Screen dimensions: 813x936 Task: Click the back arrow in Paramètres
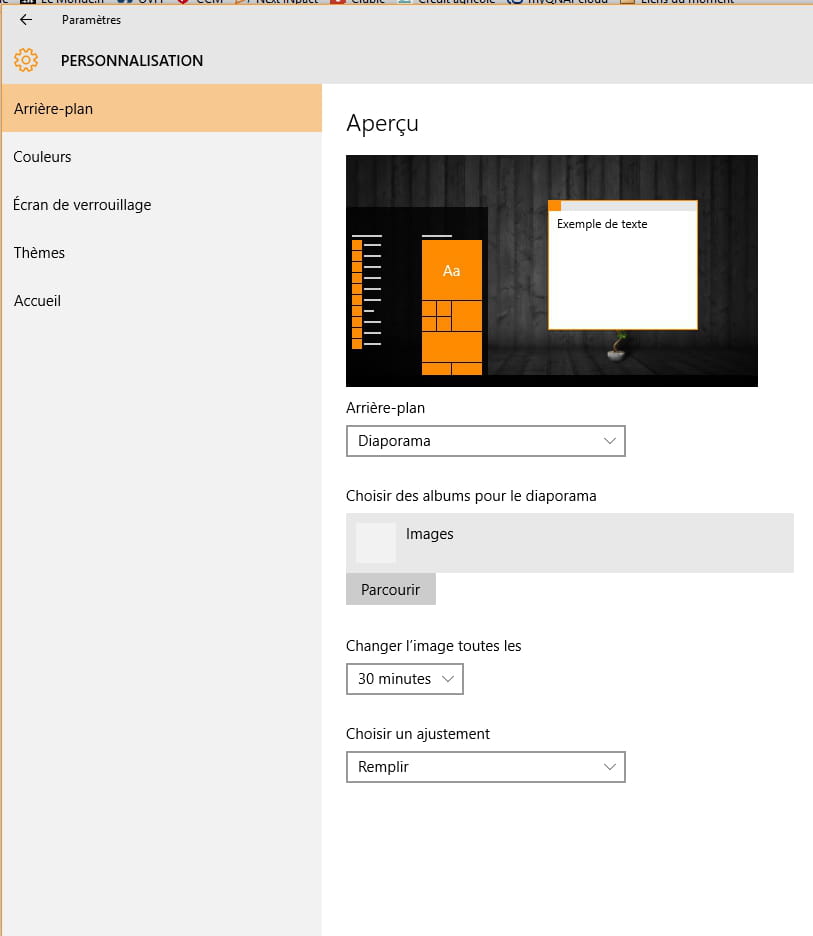click(x=26, y=20)
